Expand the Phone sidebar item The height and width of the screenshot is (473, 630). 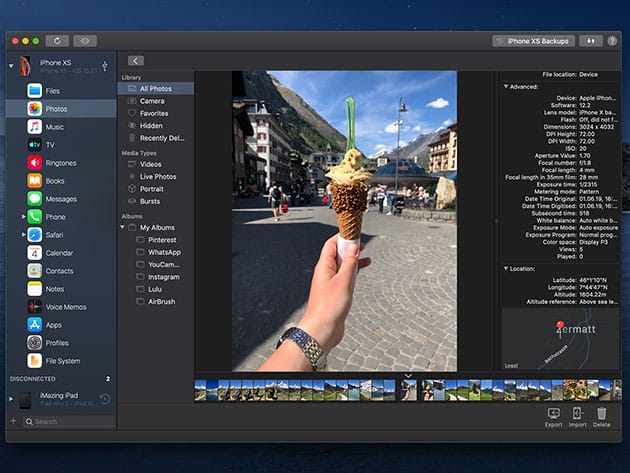[x=24, y=217]
